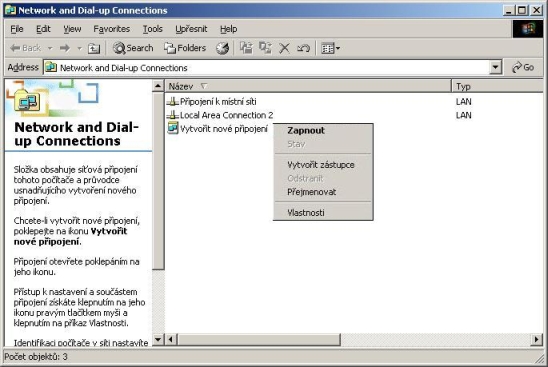Minimize the Network and Dial-up Connections window
Image resolution: width=548 pixels, height=367 pixels.
(x=509, y=10)
